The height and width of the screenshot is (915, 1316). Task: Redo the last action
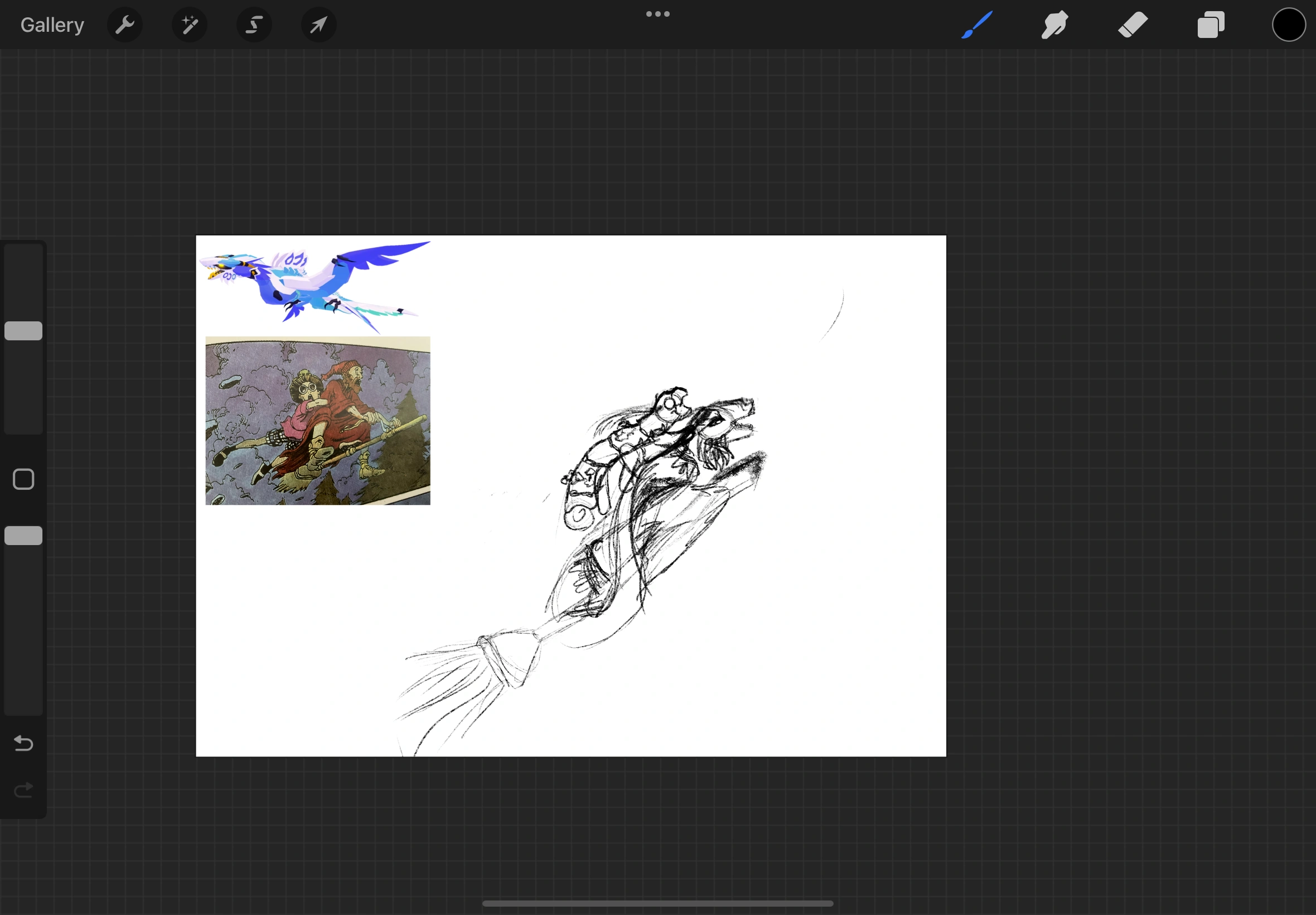(x=23, y=791)
